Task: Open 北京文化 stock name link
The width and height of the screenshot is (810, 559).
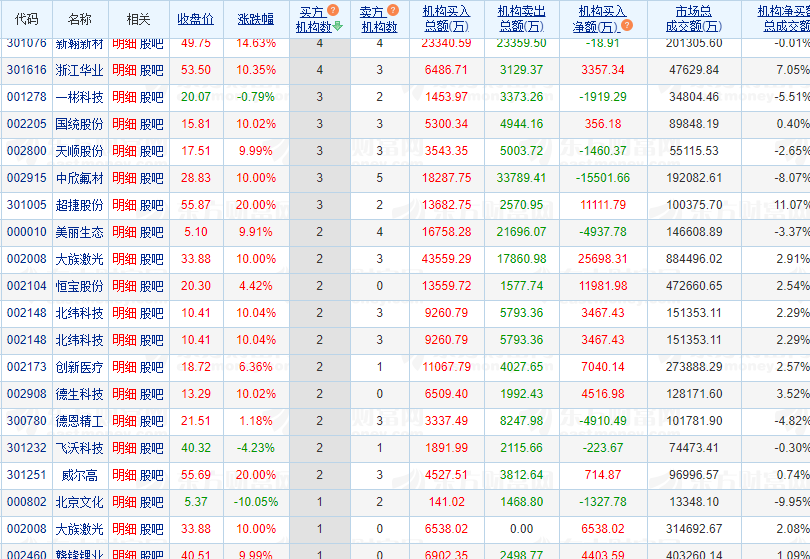Action: pos(80,502)
